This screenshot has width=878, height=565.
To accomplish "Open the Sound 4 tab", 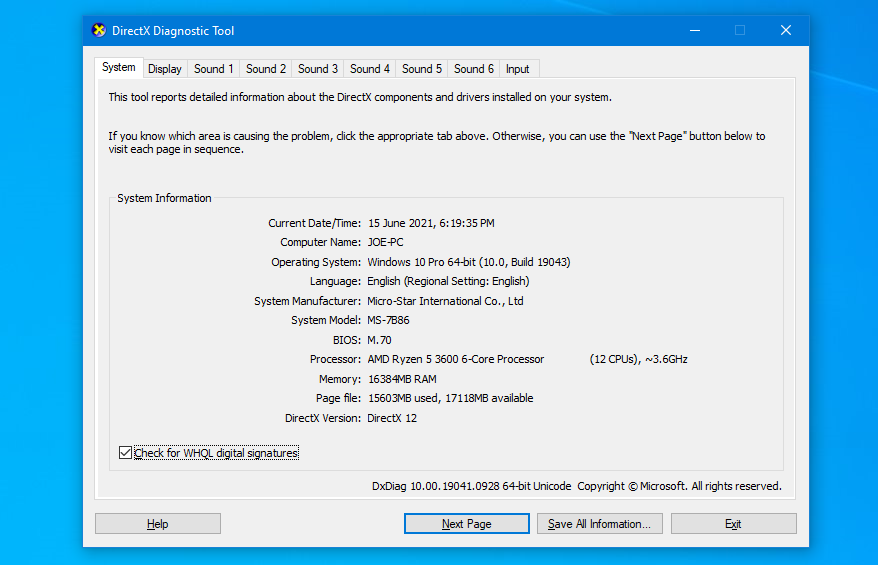I will pyautogui.click(x=370, y=69).
